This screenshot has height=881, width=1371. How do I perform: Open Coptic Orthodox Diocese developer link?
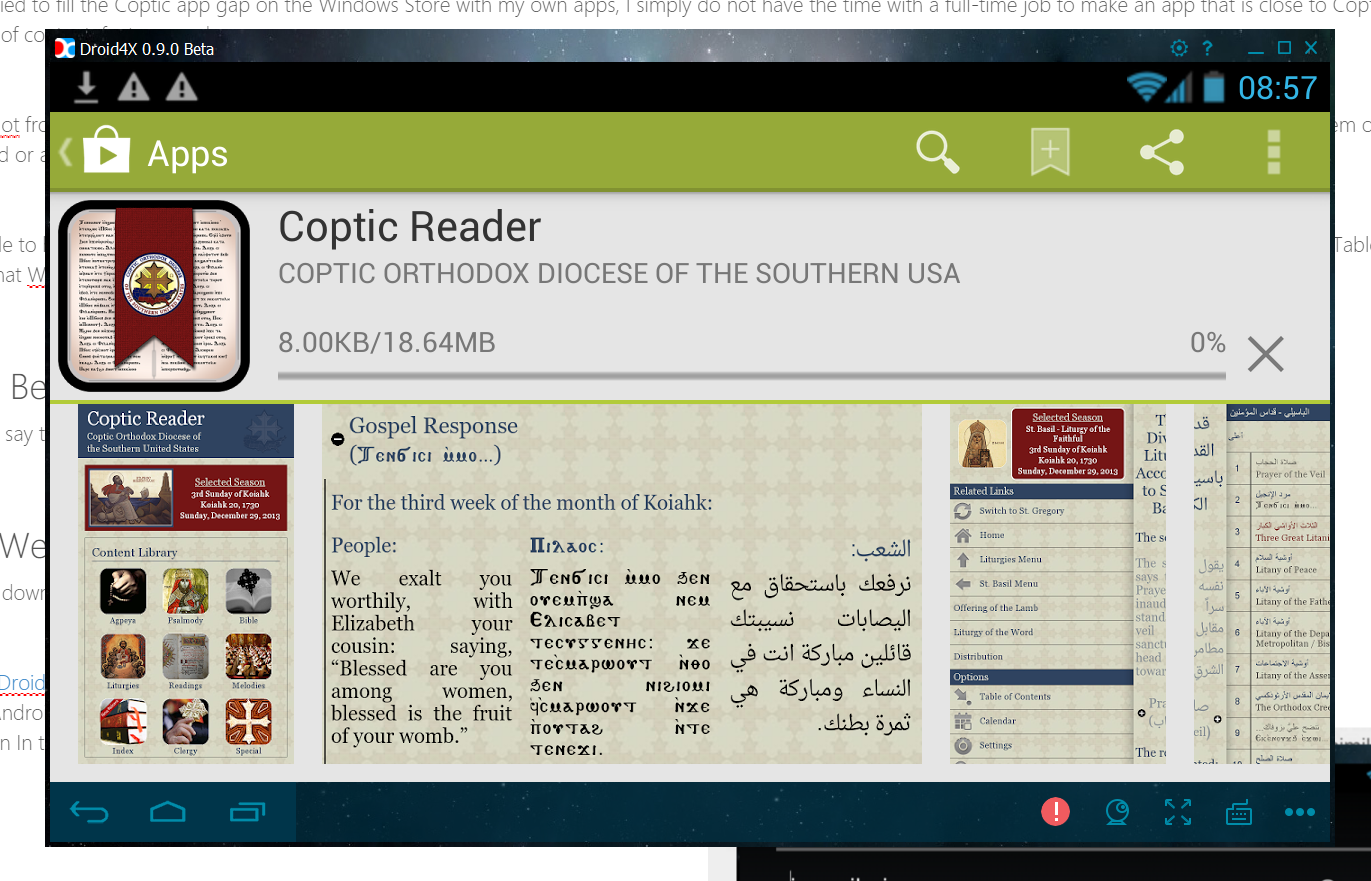click(619, 273)
